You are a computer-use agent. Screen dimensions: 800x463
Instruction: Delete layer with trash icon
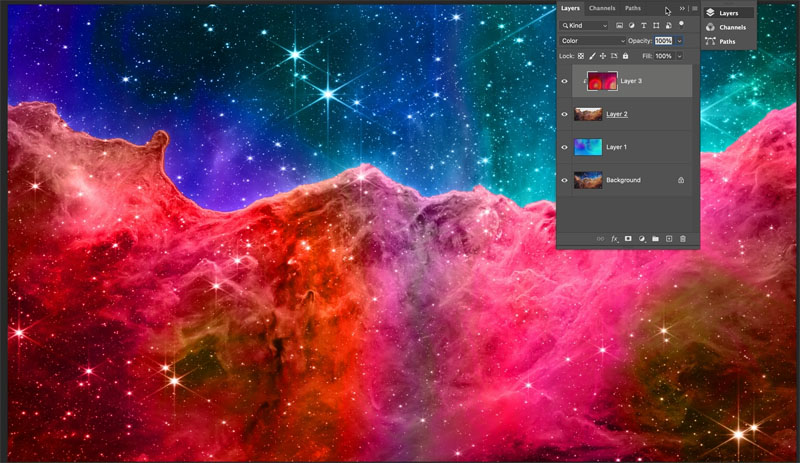pos(683,239)
